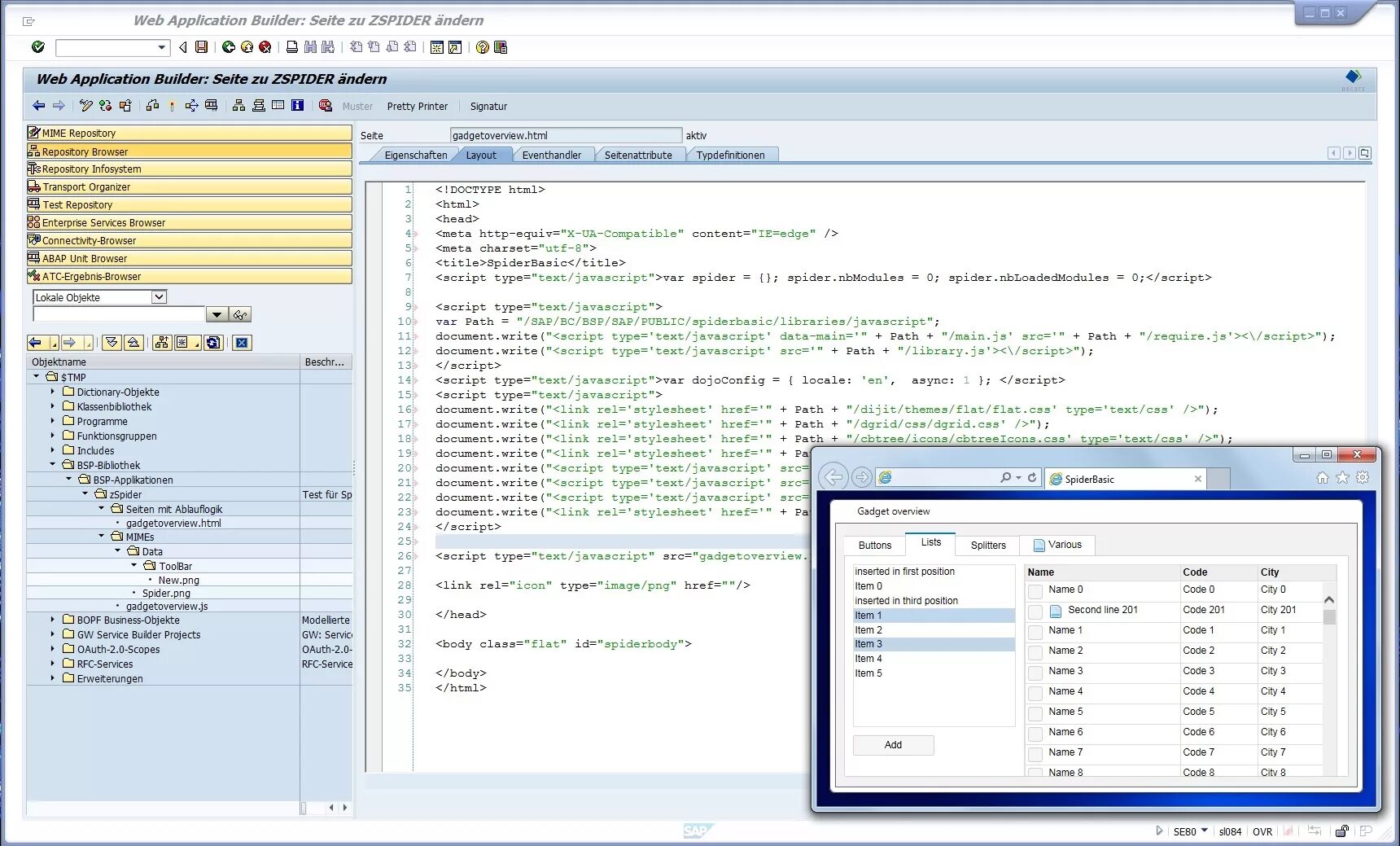Viewport: 1400px width, 846px height.
Task: Tick the checkbox for Name 4 row
Action: click(x=1035, y=693)
